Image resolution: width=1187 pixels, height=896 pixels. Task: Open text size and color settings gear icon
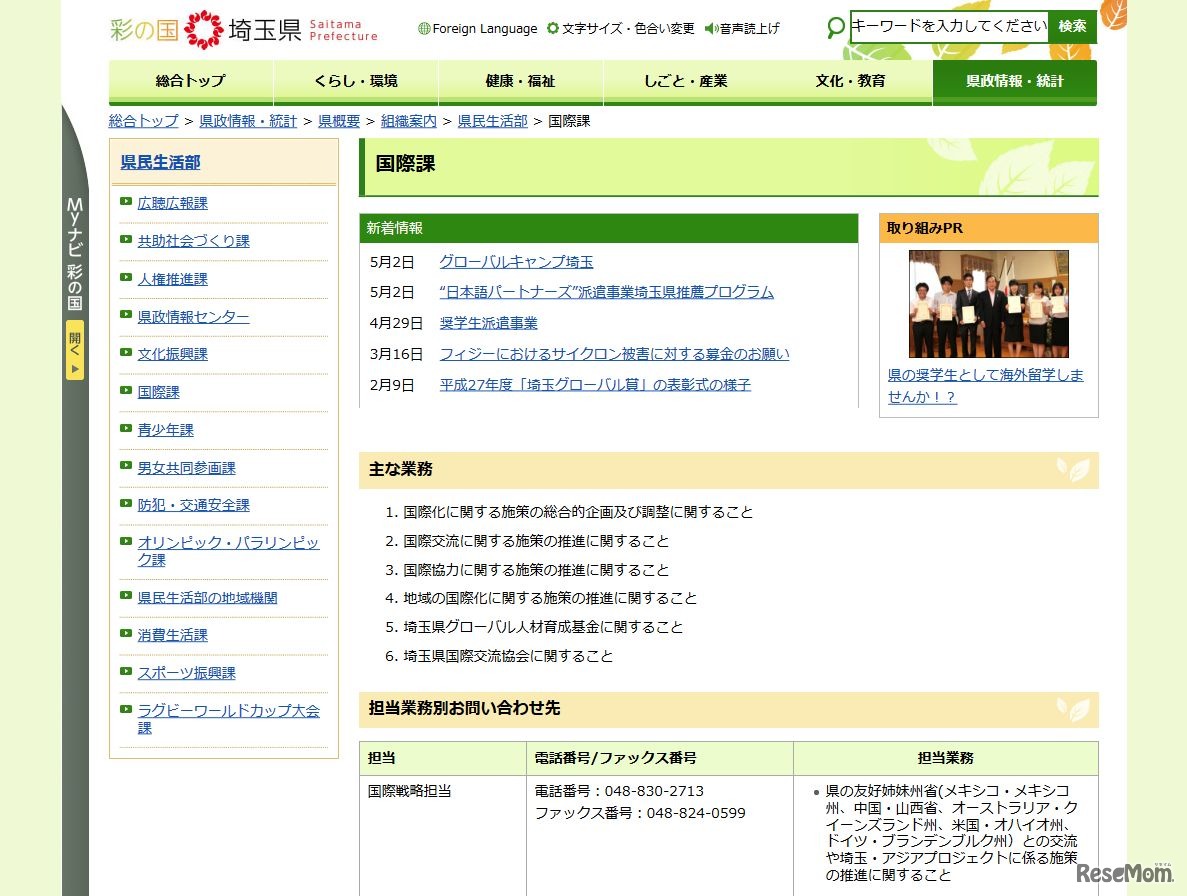(552, 29)
